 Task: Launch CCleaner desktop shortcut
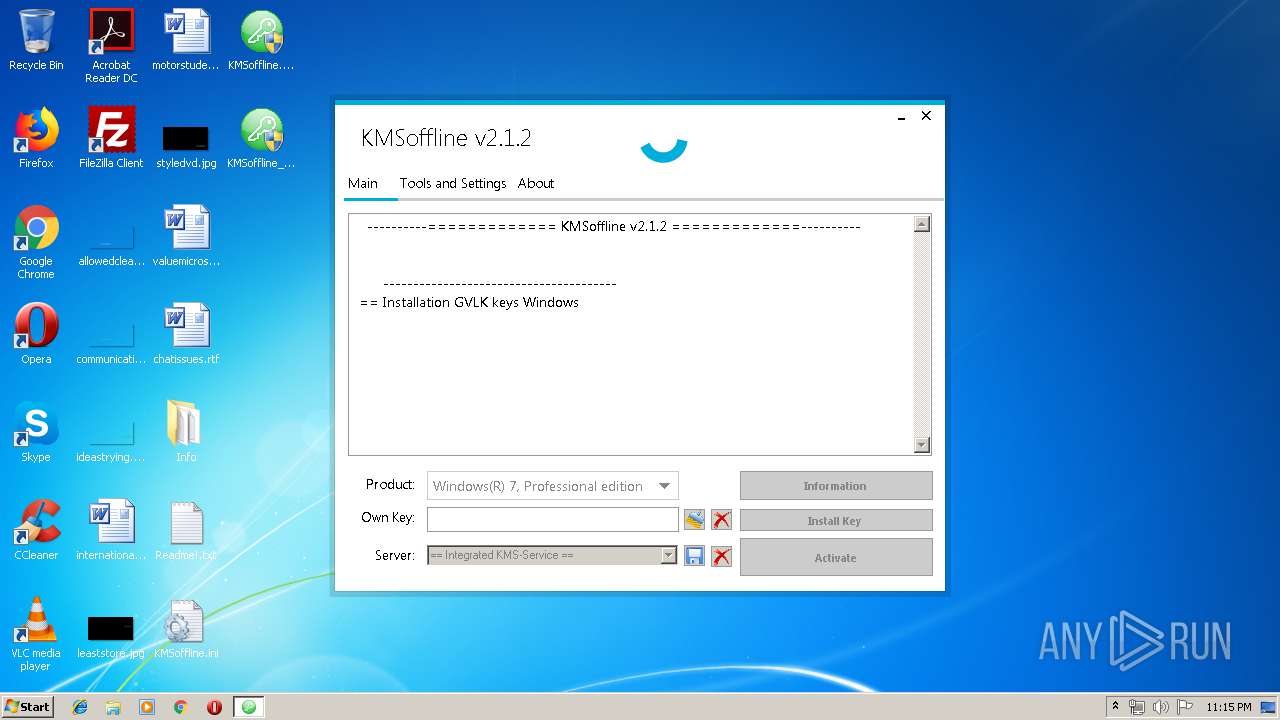click(36, 530)
